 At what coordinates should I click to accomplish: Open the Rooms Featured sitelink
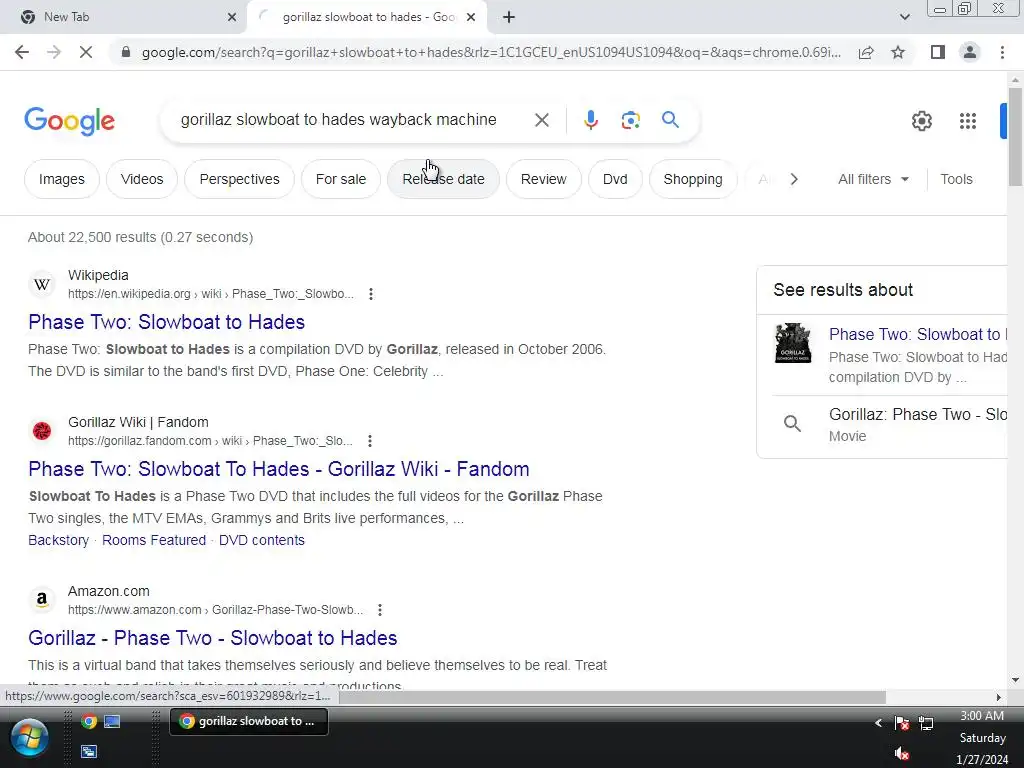(153, 540)
